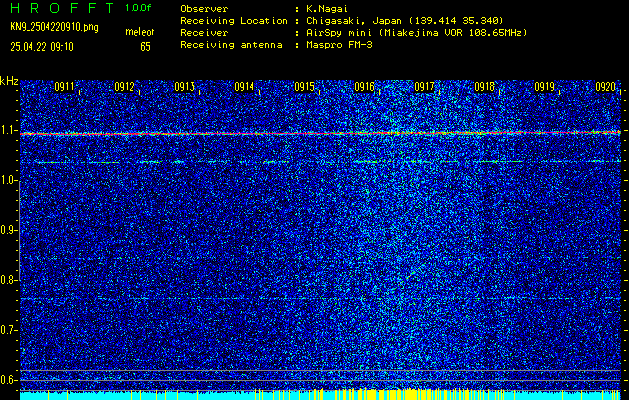
Task: Click the meteor count value 65
Action: (x=145, y=47)
